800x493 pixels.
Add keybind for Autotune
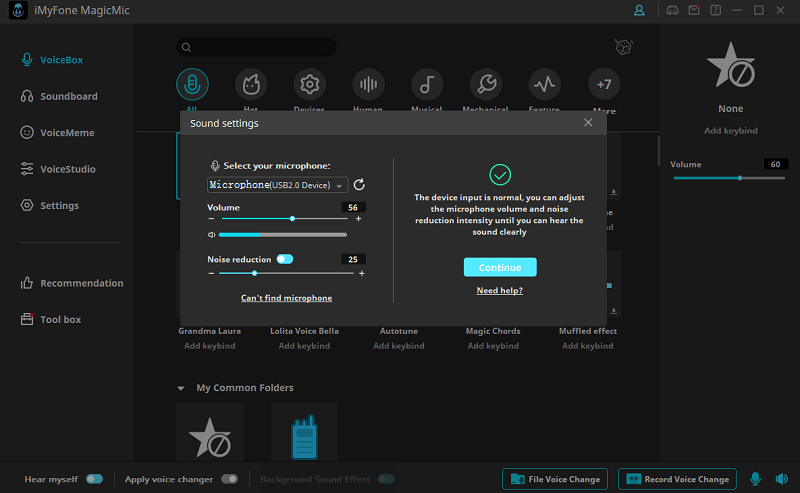[x=398, y=346]
